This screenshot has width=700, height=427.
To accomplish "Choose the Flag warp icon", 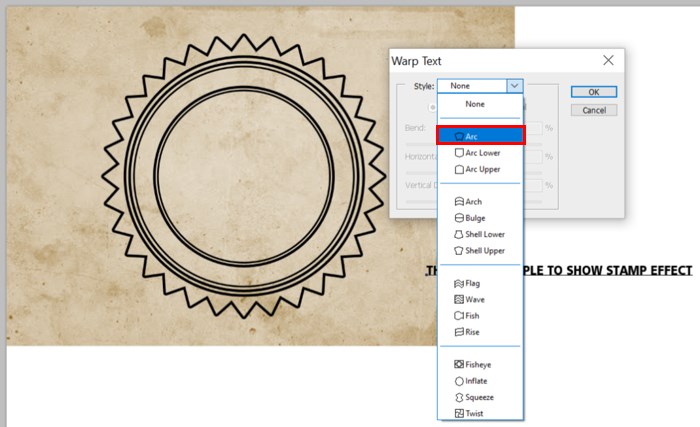I will pyautogui.click(x=459, y=283).
